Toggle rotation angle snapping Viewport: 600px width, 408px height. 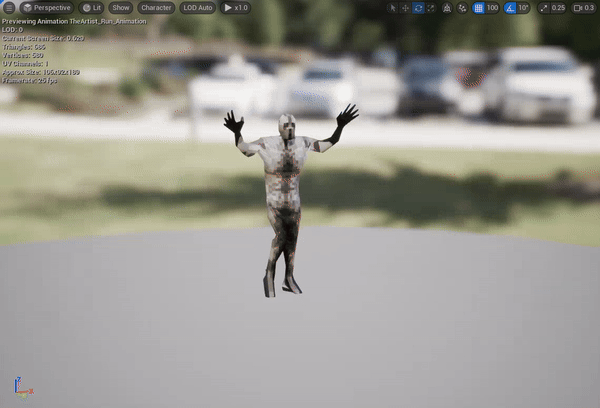click(x=510, y=8)
